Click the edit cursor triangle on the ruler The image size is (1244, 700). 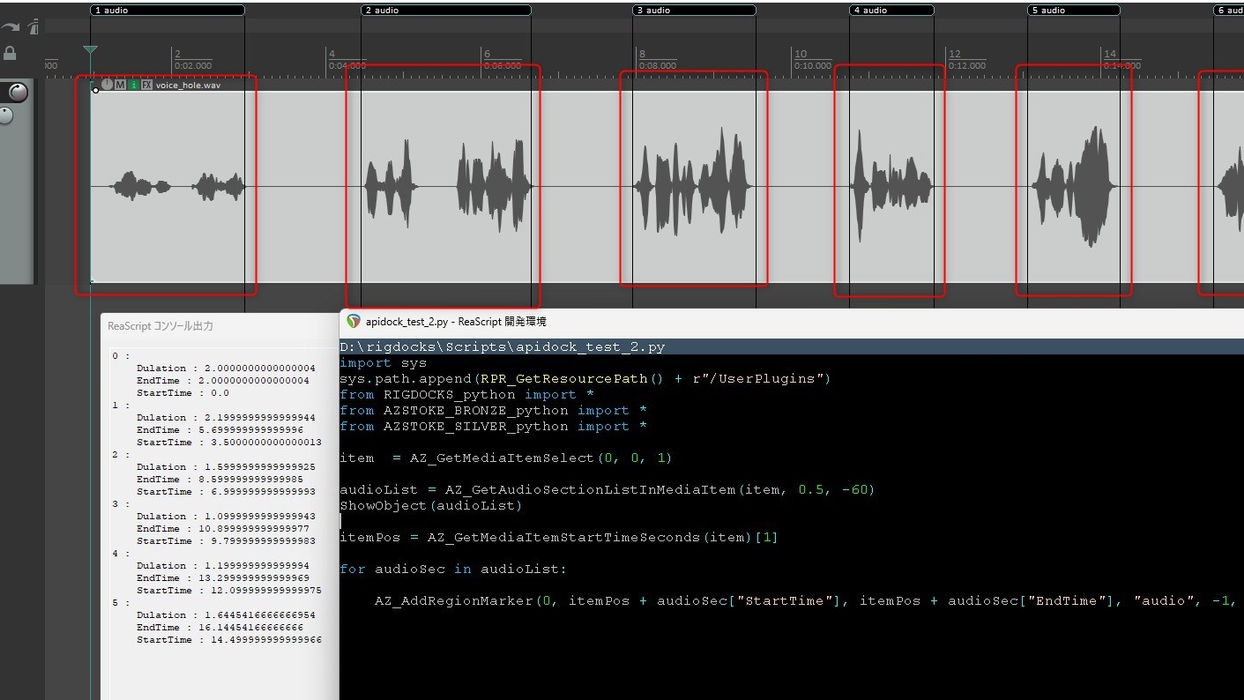click(x=90, y=49)
